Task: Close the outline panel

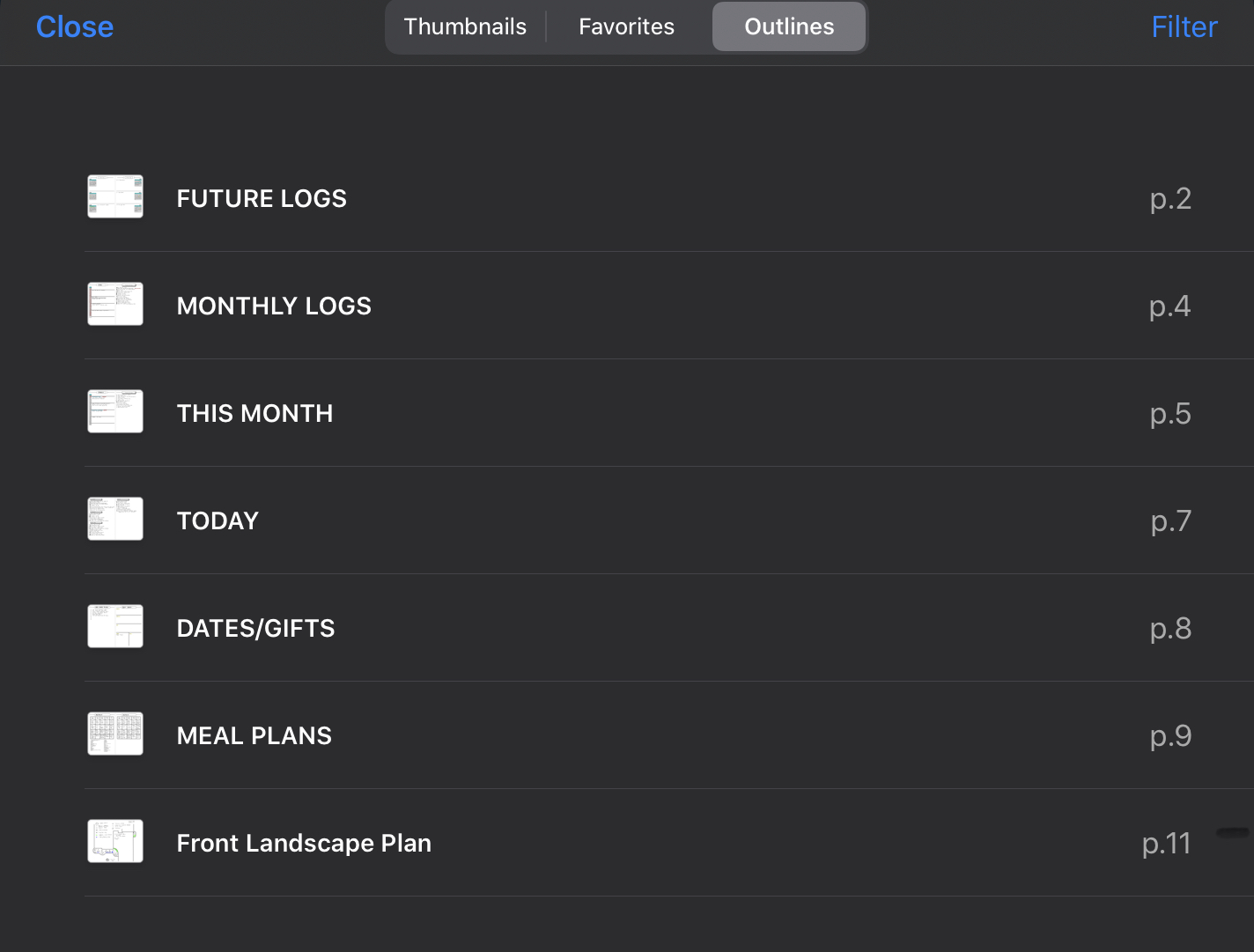Action: pos(75,27)
